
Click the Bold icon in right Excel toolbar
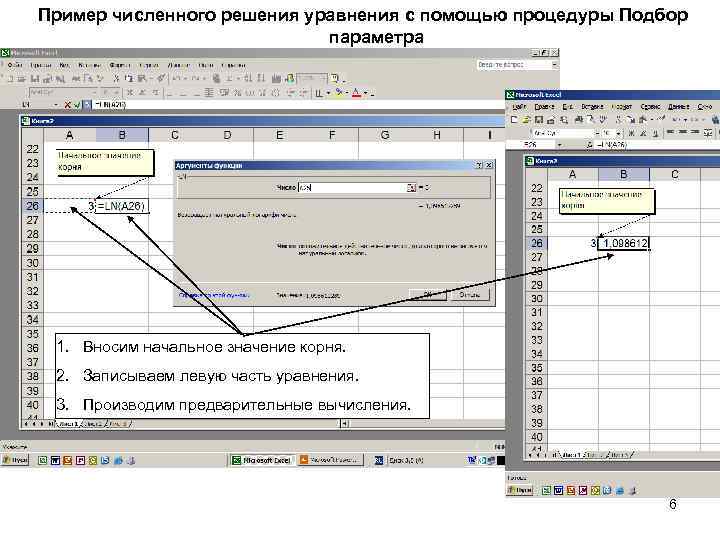coord(632,133)
